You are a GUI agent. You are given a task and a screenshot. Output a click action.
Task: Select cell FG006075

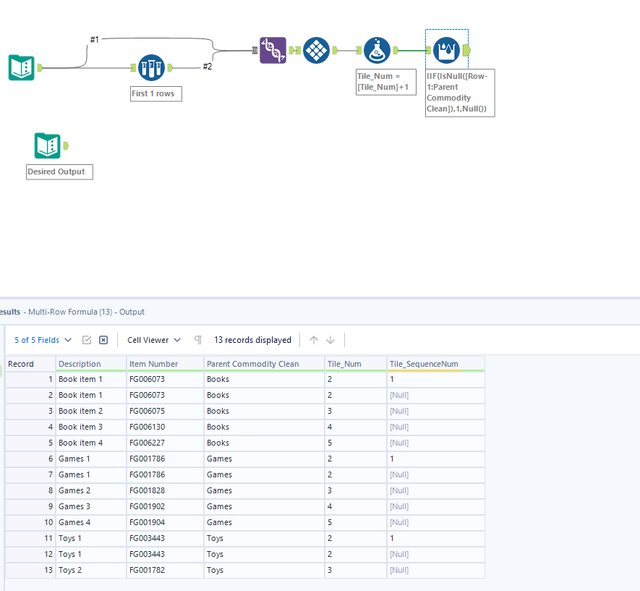coord(165,411)
